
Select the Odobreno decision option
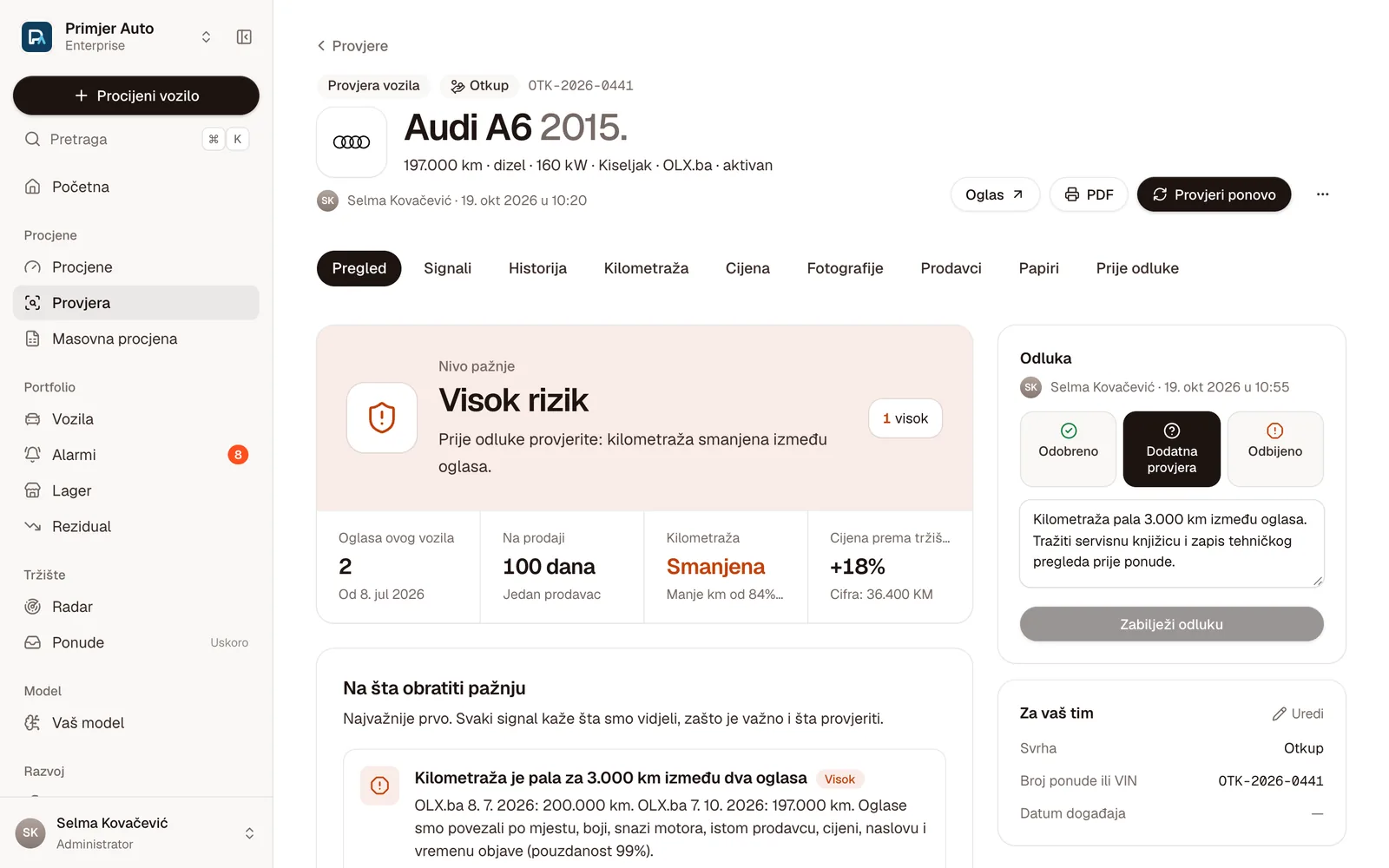(1068, 449)
